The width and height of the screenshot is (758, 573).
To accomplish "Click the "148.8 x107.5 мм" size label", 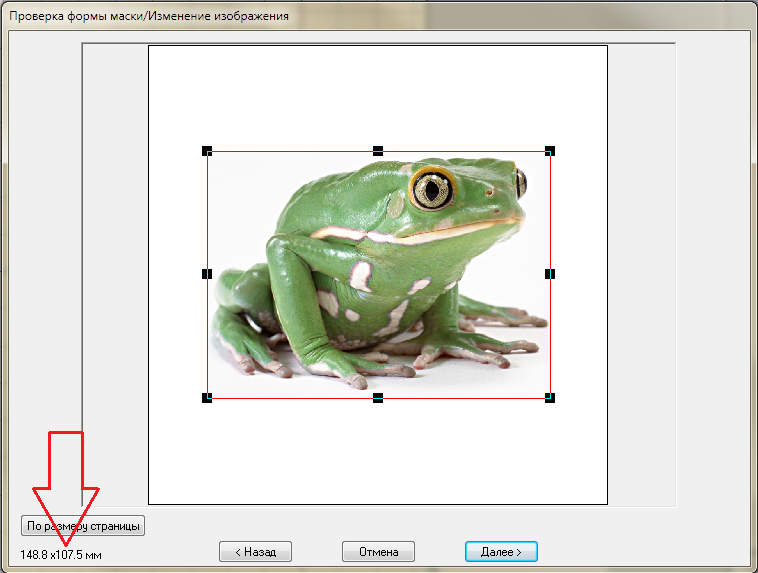I will click(61, 554).
